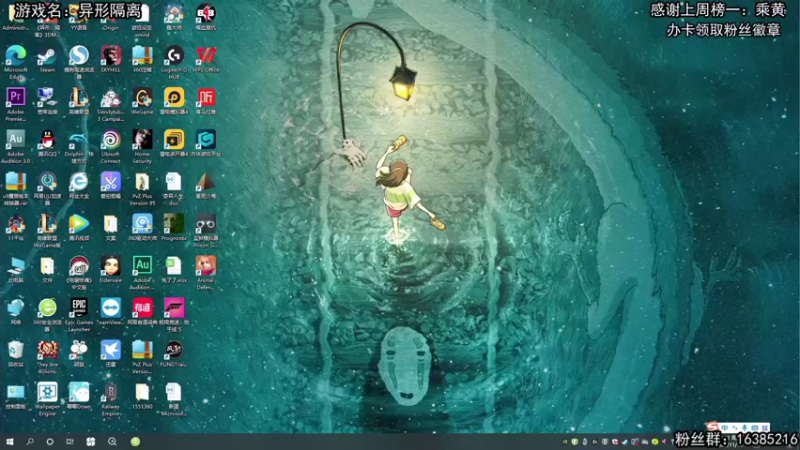
Task: Open the Adobe Premiere shortcut
Action: pyautogui.click(x=16, y=97)
